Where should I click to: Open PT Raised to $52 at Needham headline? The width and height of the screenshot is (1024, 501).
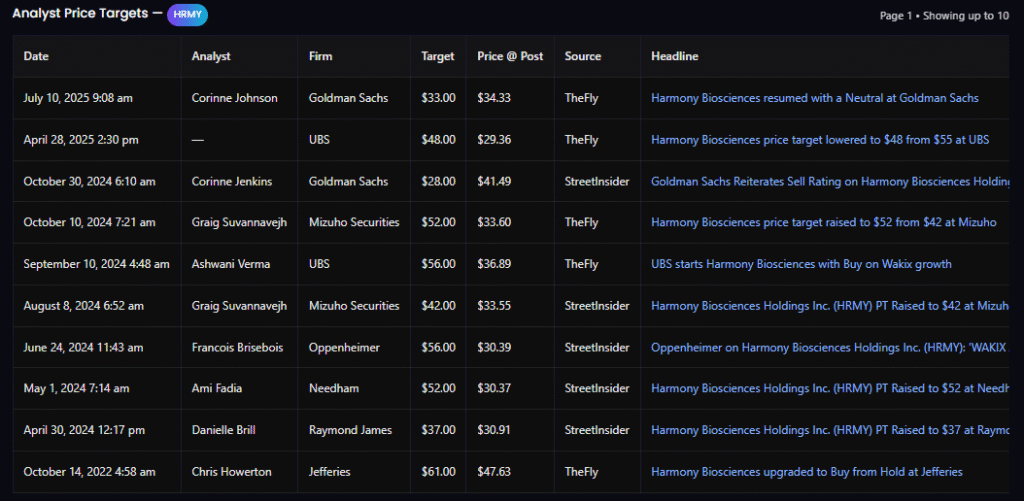click(x=828, y=389)
